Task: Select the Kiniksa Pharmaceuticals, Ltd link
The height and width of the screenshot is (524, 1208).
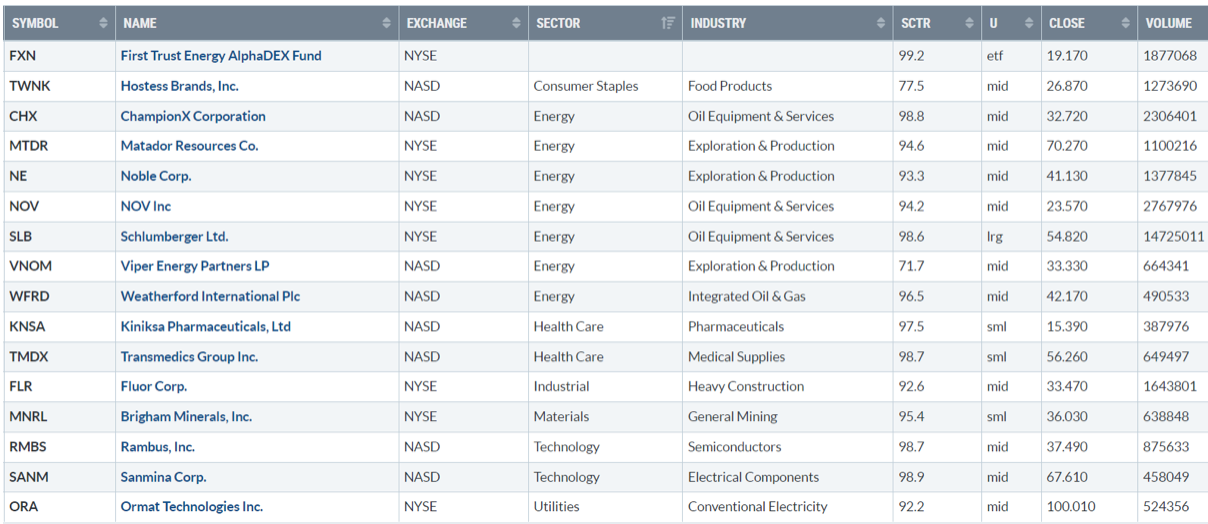Action: point(205,327)
